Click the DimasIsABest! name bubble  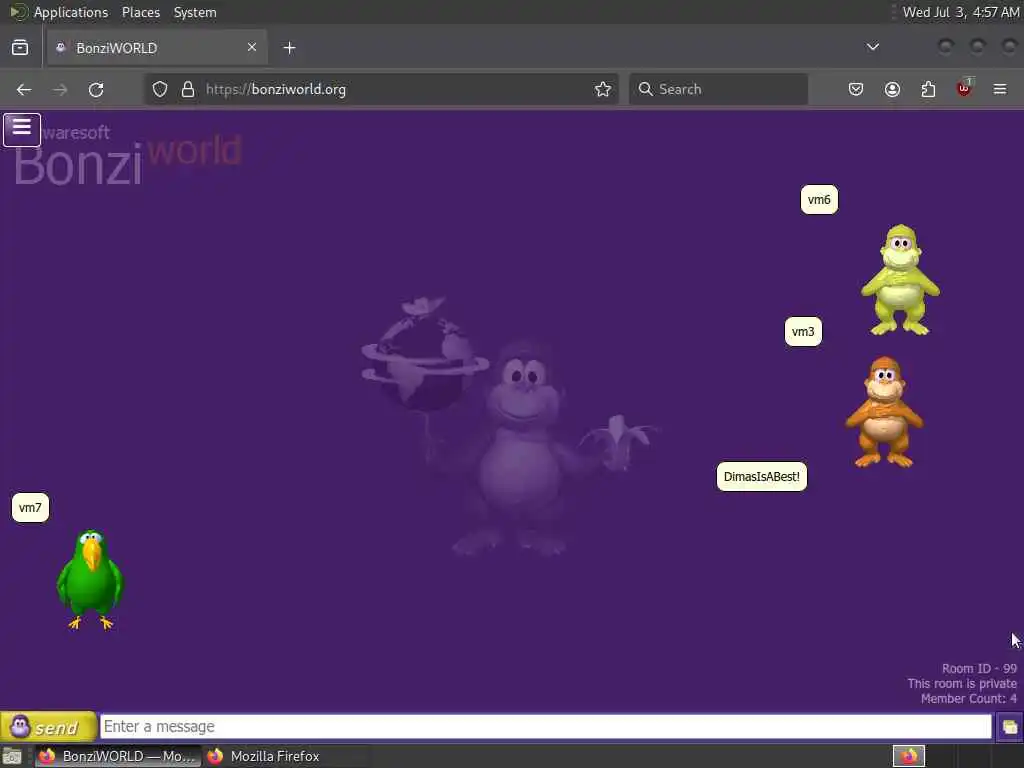(761, 477)
